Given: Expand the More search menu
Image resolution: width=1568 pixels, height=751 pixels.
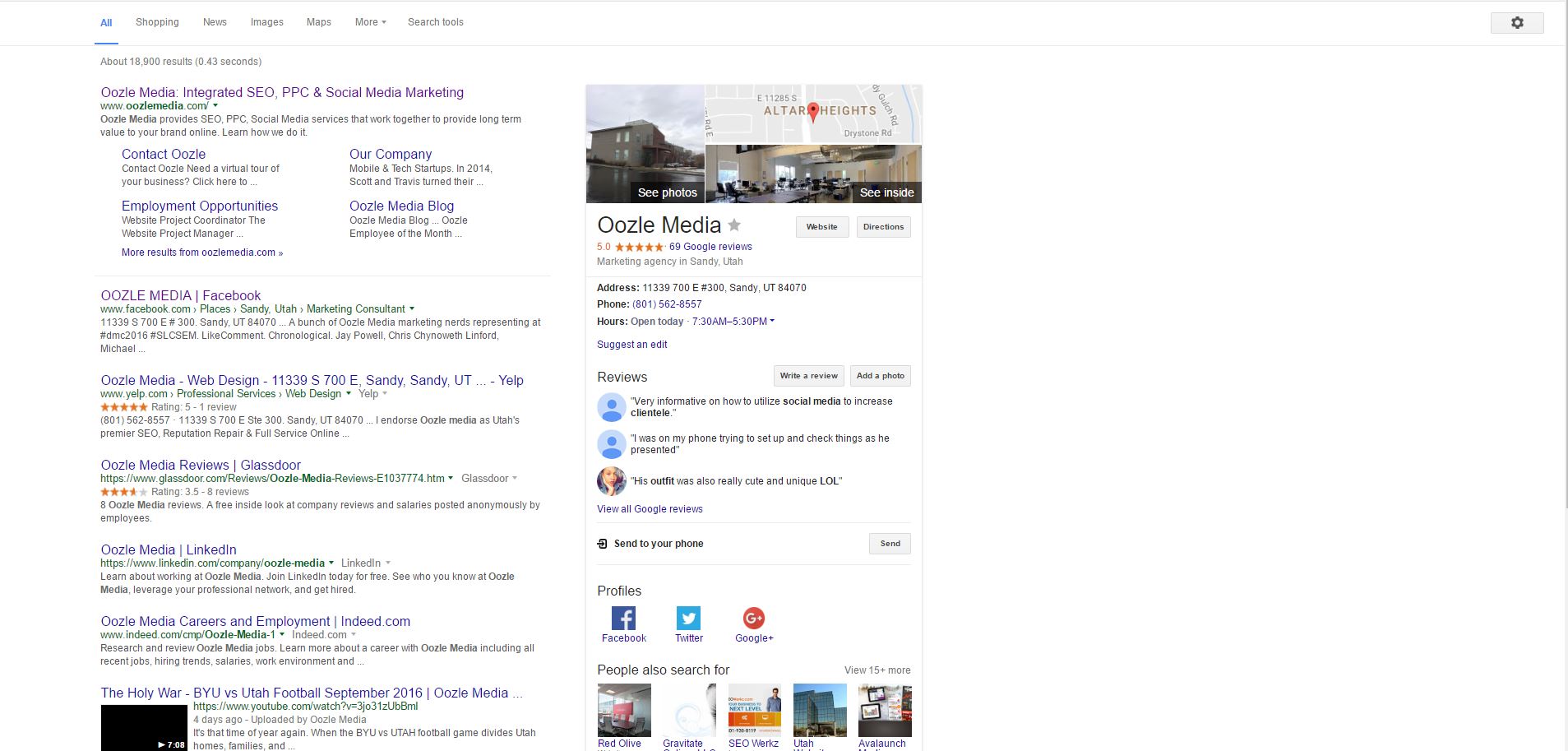Looking at the screenshot, I should [x=370, y=22].
